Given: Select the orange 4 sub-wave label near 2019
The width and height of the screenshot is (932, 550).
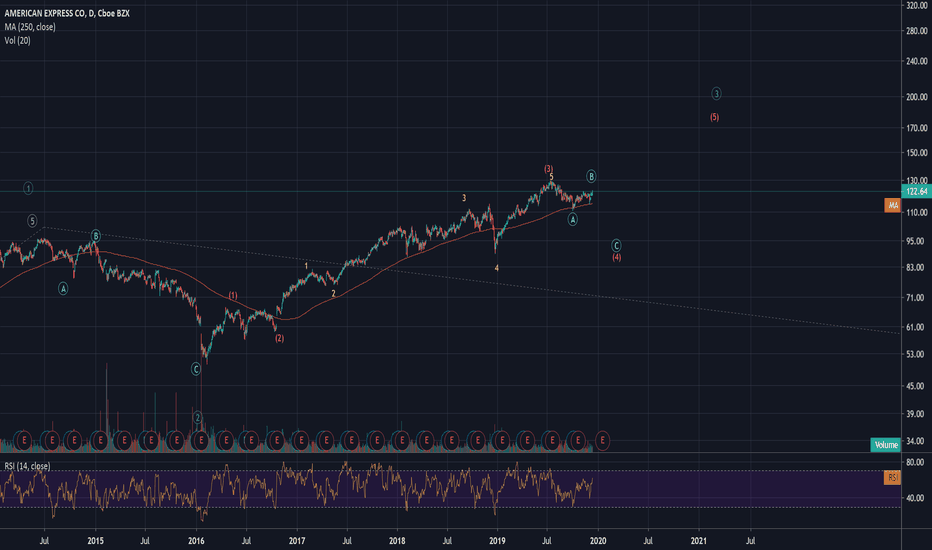Looking at the screenshot, I should 497,268.
